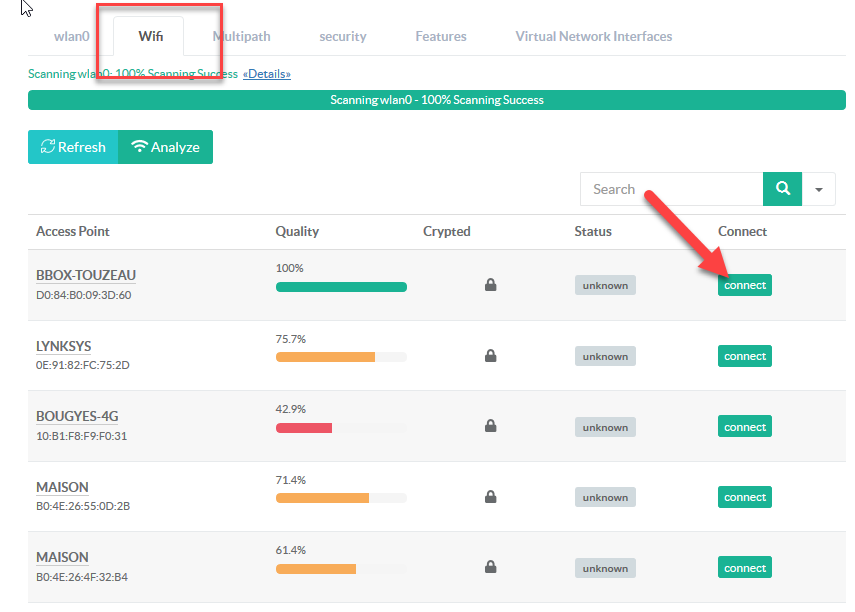The height and width of the screenshot is (612, 855).
Task: Open the LYNKSYS access point name
Action: [63, 346]
